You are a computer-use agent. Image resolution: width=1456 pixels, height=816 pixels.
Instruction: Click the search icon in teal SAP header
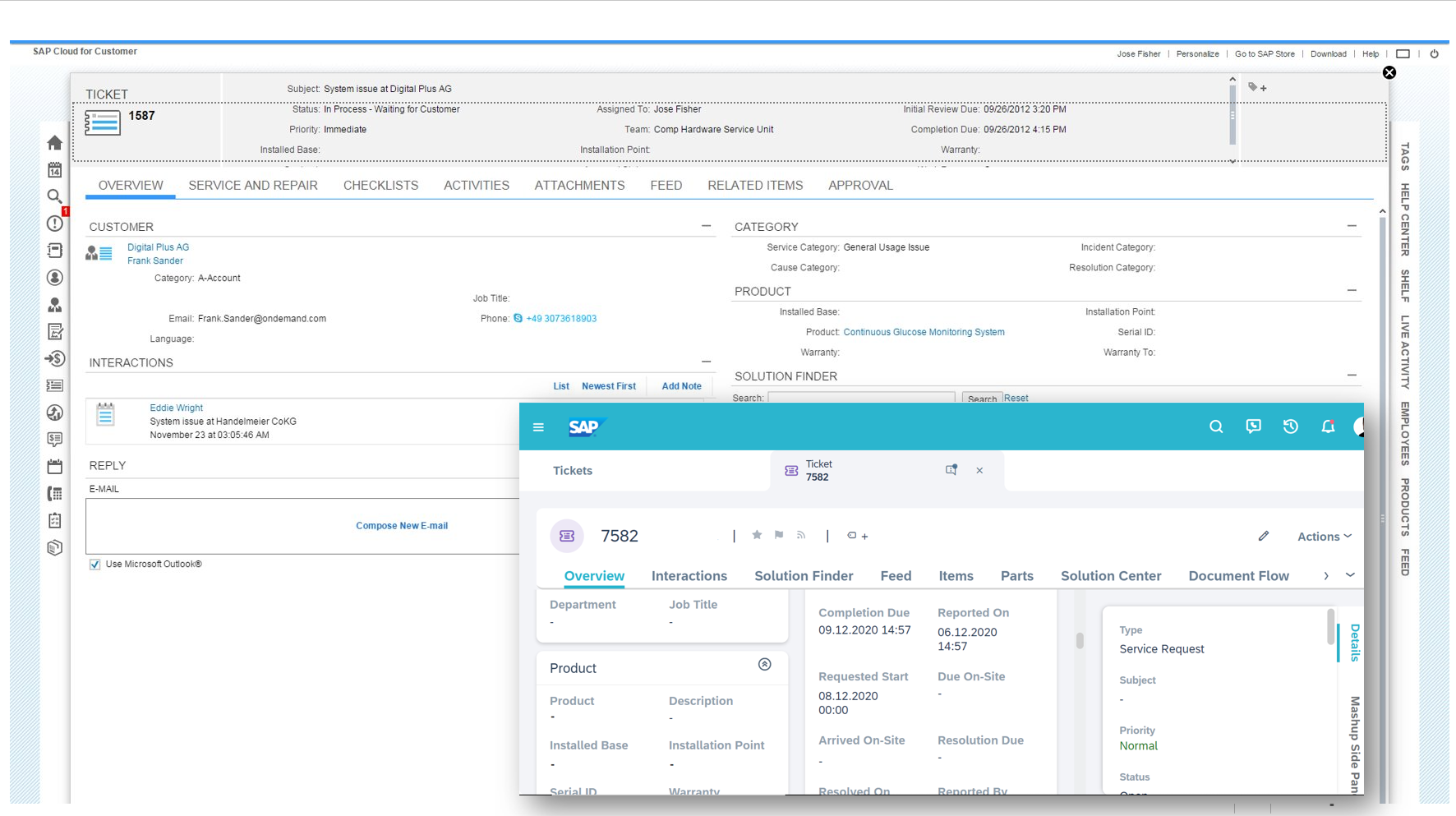[1216, 426]
